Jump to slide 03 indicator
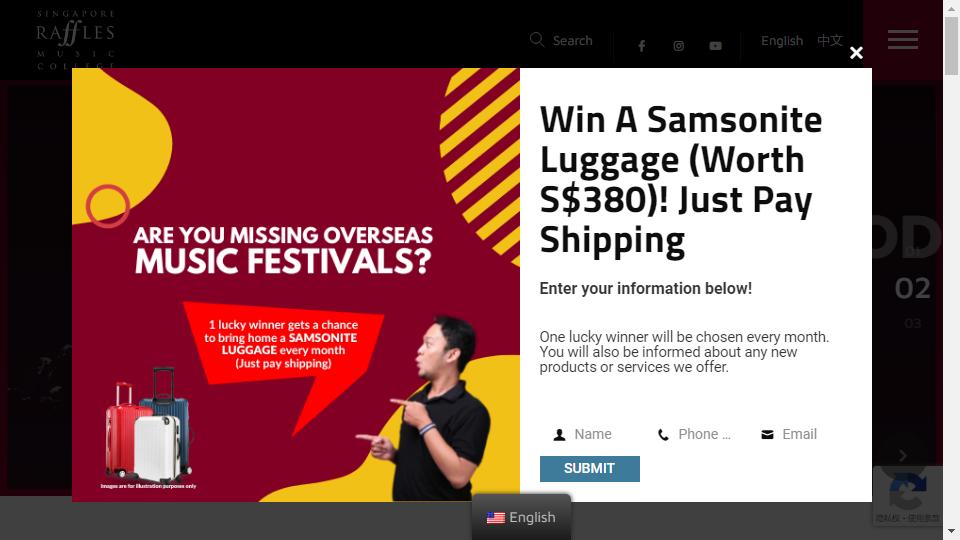The height and width of the screenshot is (540, 960). [912, 323]
